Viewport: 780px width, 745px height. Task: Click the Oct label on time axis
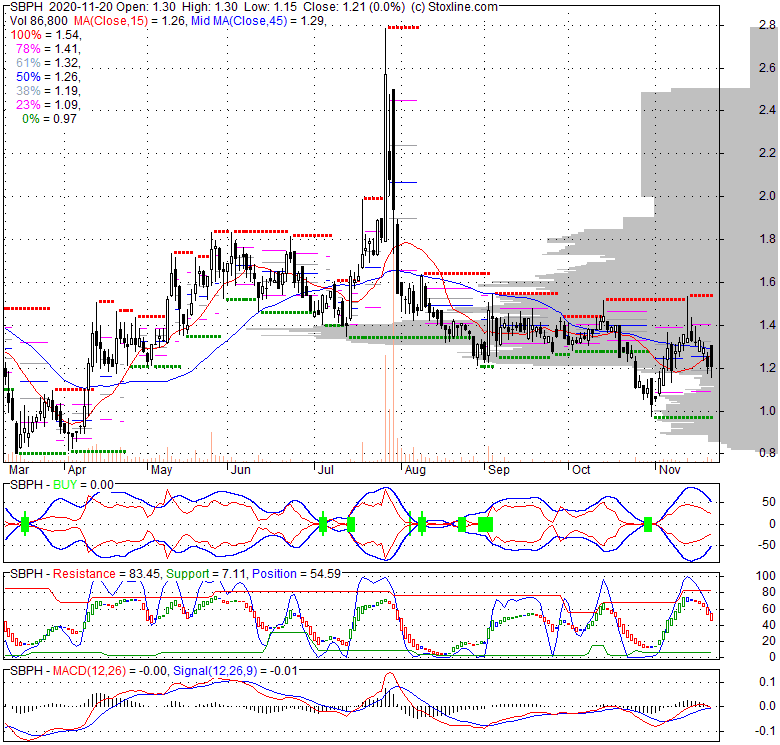click(581, 470)
